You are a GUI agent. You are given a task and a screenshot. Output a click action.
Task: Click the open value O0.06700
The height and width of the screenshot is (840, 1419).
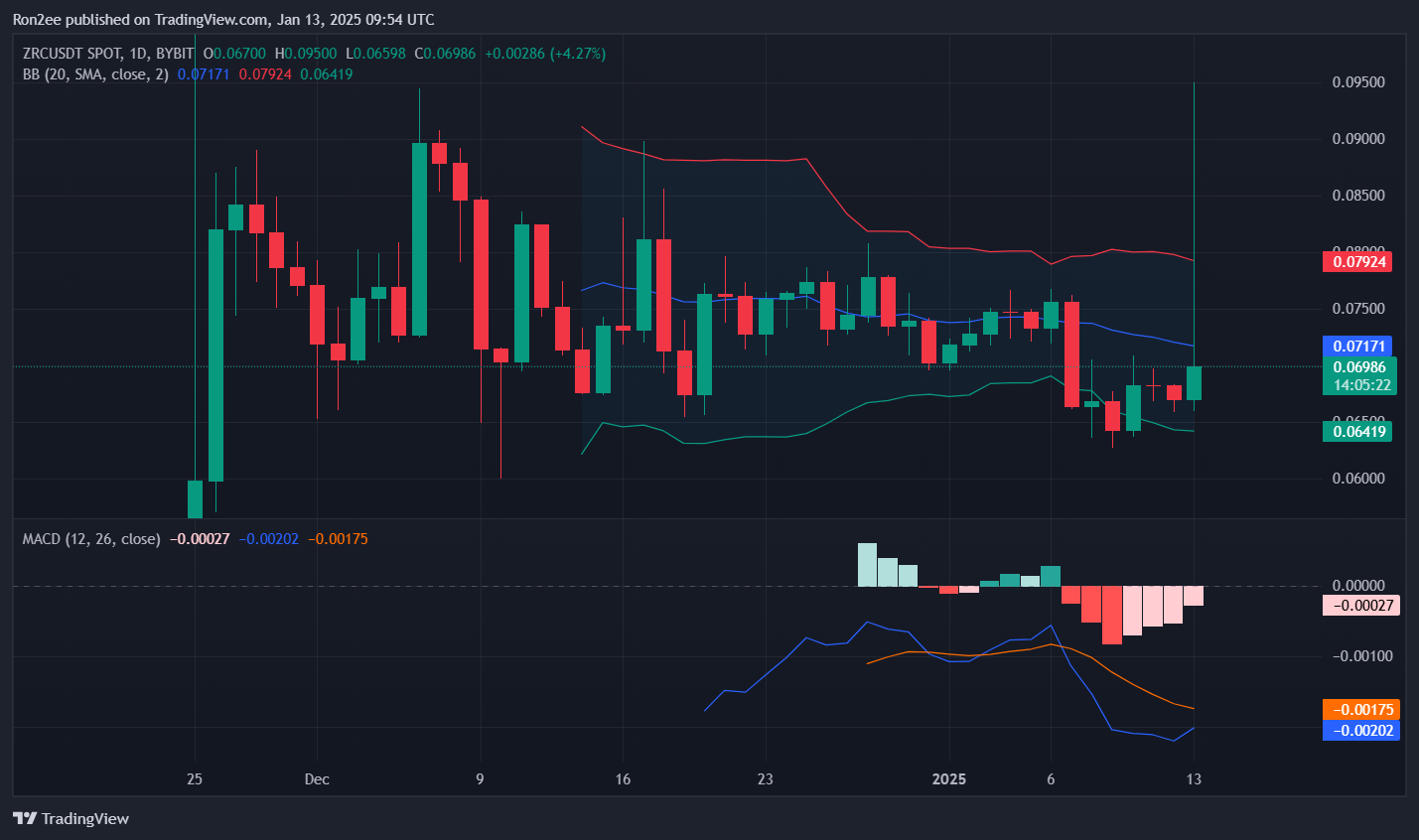tap(234, 54)
